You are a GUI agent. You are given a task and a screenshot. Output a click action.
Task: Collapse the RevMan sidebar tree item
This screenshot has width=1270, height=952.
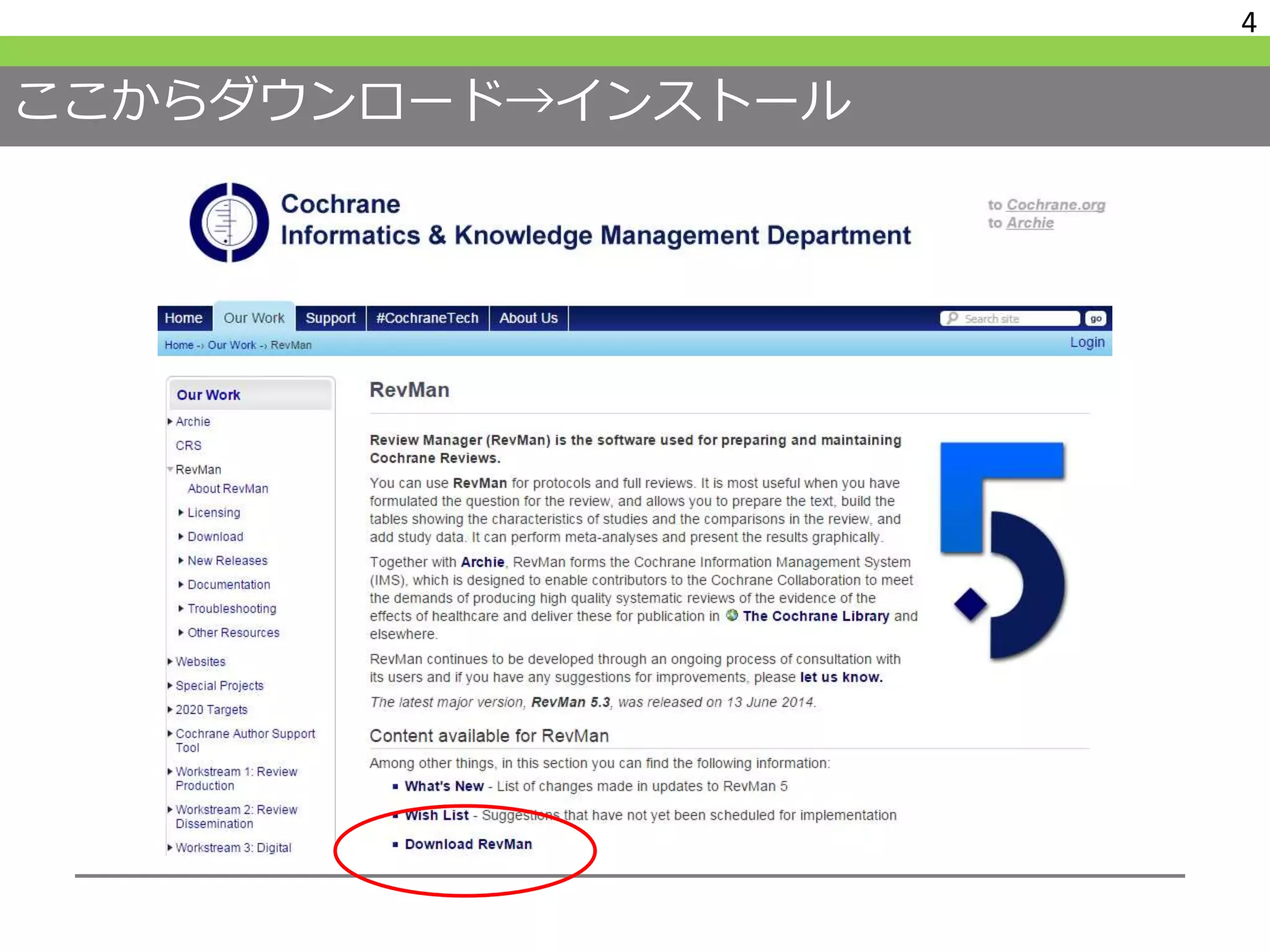[170, 469]
